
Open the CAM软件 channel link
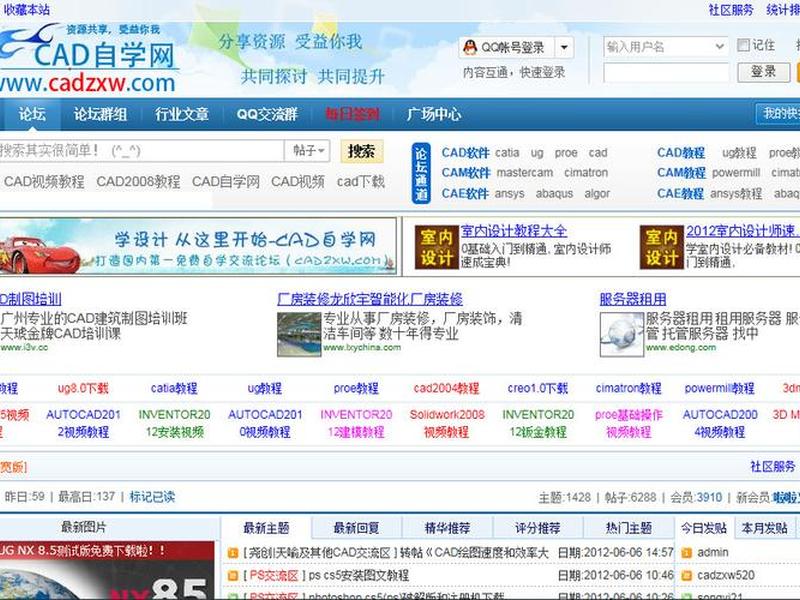pos(466,173)
